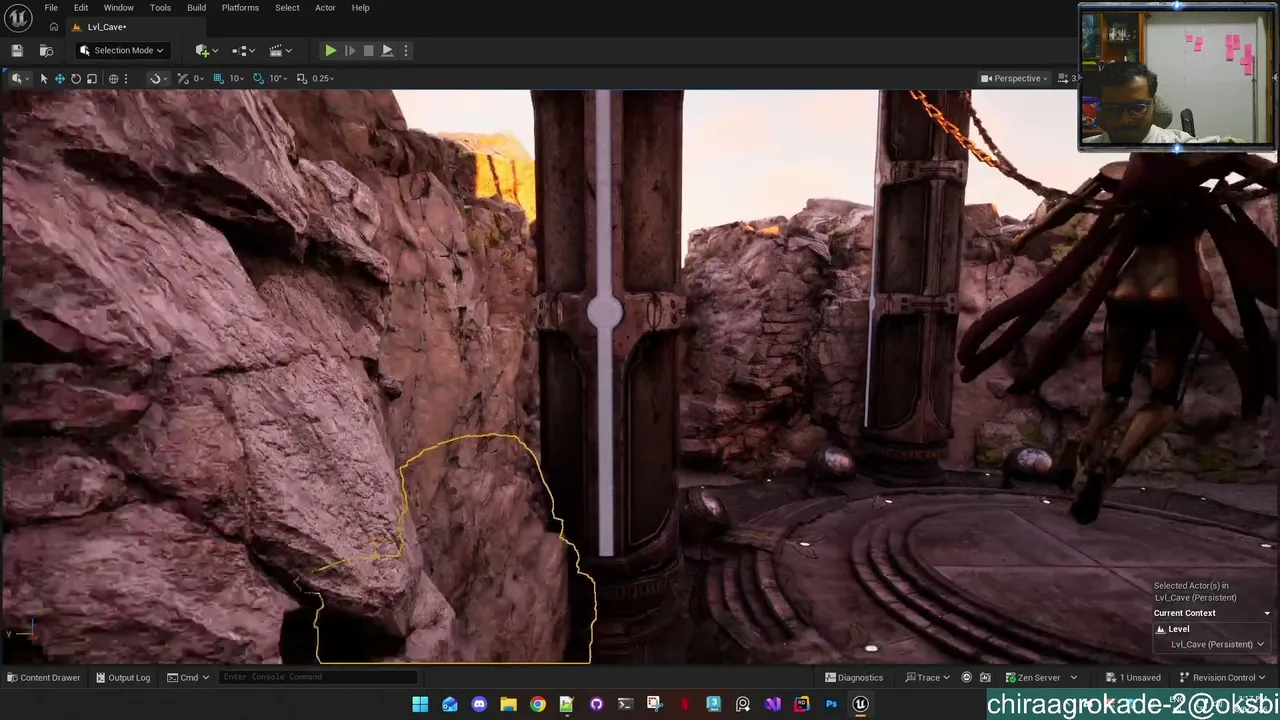
Task: Open the Window menu
Action: point(118,8)
